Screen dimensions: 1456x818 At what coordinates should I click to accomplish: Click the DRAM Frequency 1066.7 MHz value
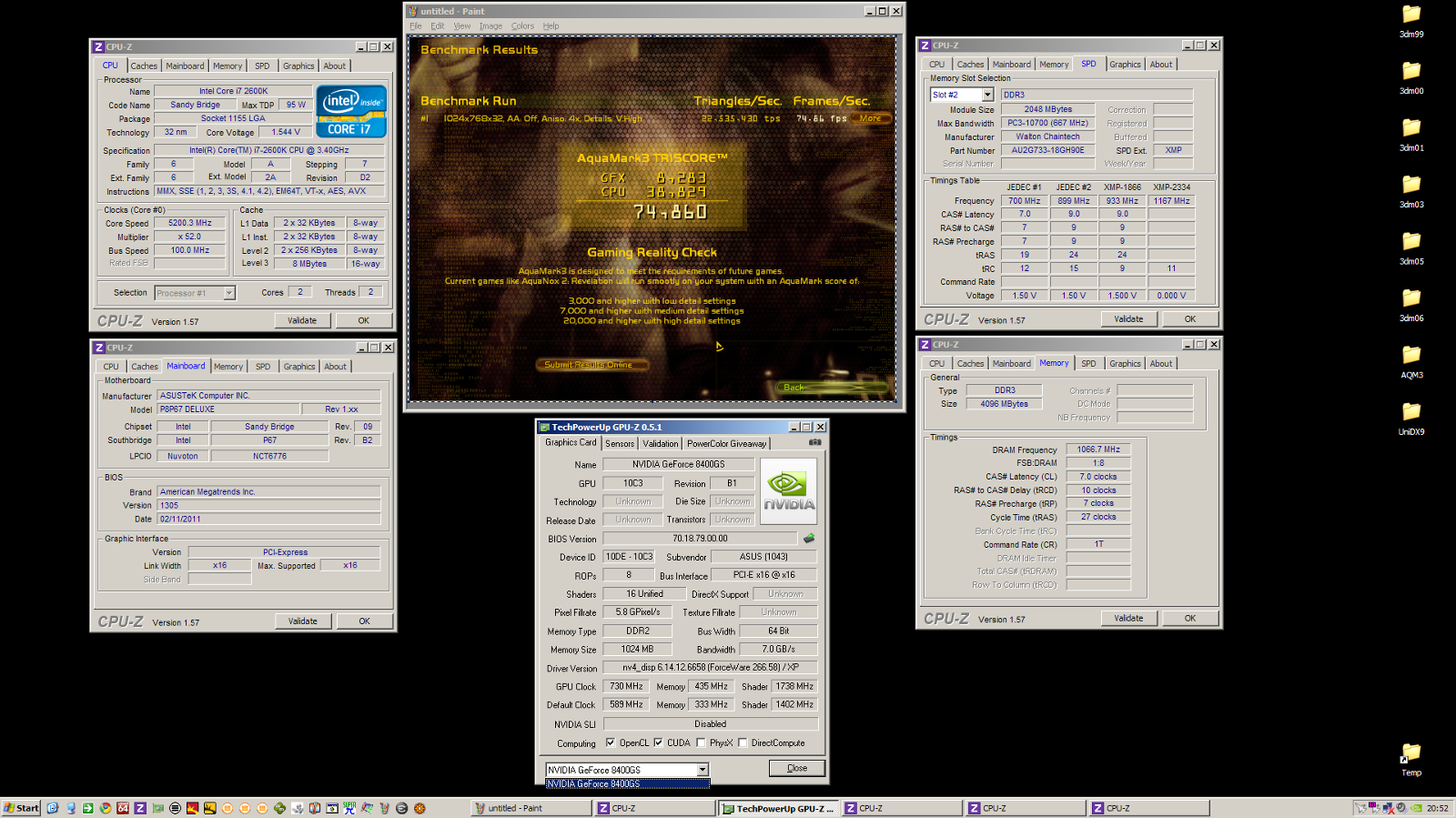pyautogui.click(x=1098, y=449)
